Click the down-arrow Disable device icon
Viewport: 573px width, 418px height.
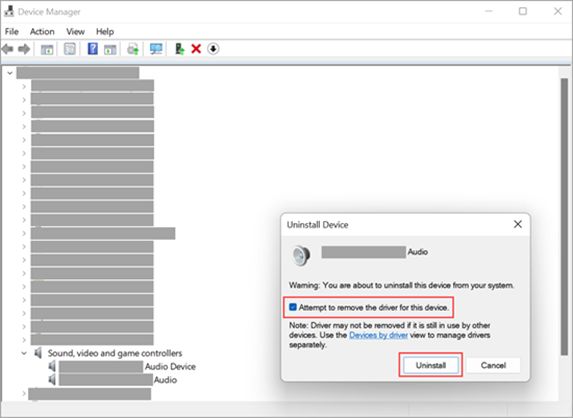click(213, 49)
